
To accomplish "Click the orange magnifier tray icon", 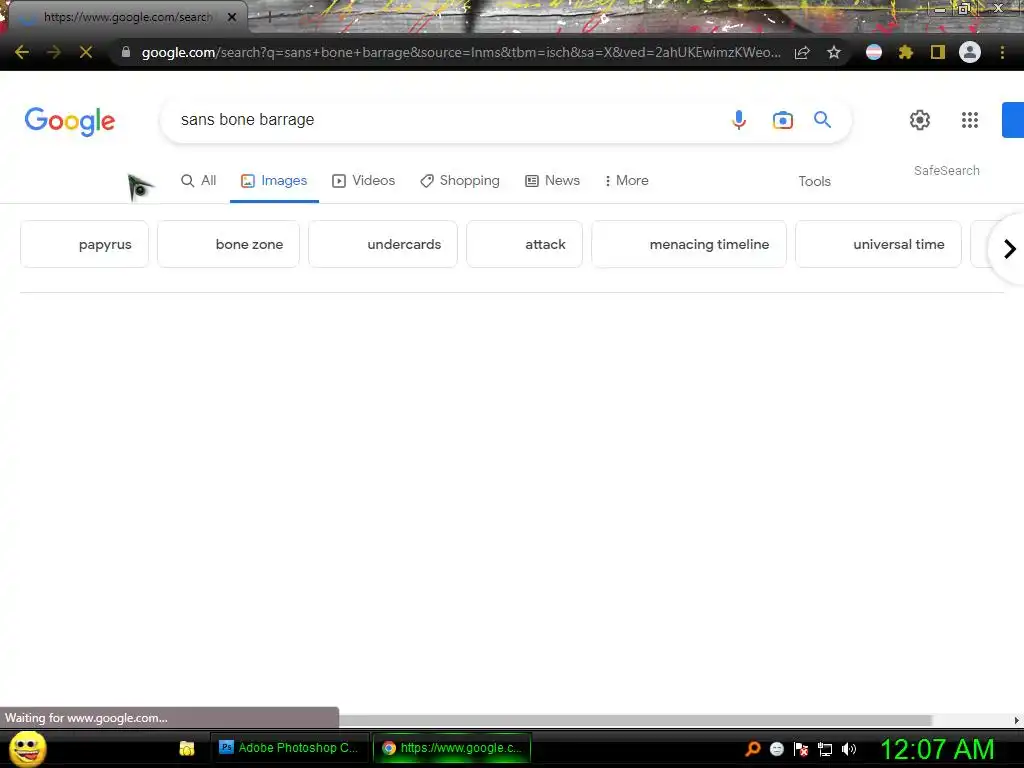I will click(753, 748).
